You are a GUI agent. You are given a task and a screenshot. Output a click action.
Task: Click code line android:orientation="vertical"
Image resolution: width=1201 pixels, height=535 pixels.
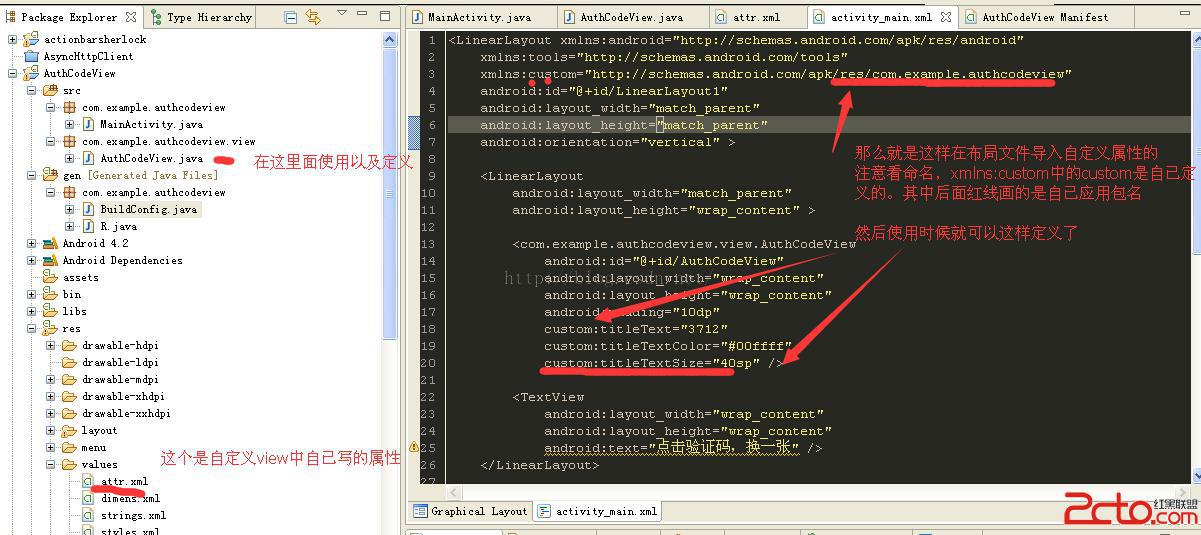pos(607,141)
